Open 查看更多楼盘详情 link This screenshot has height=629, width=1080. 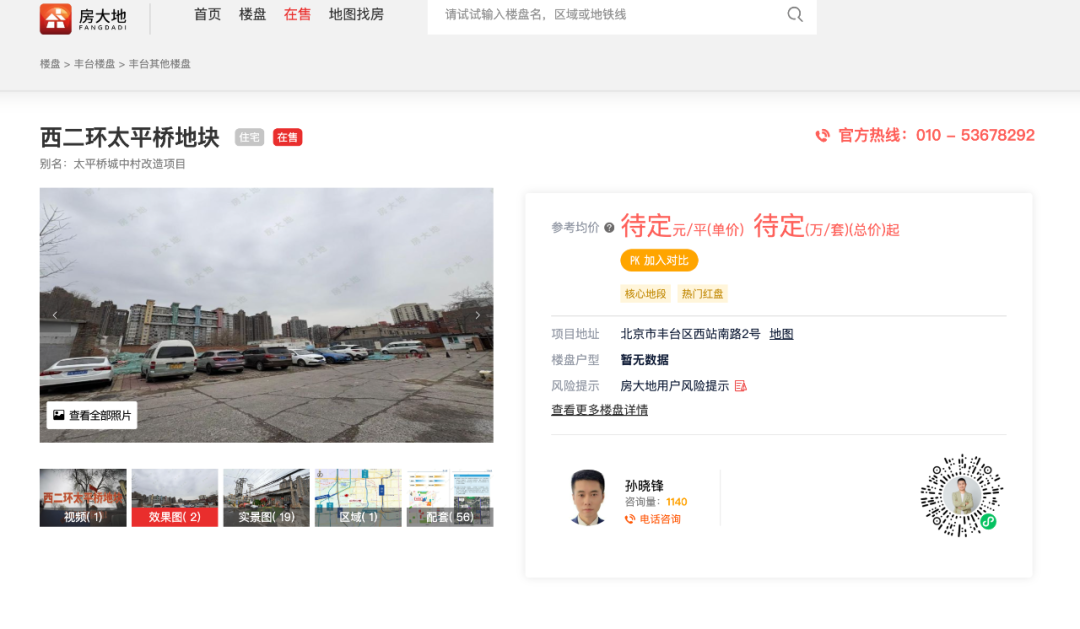point(599,410)
